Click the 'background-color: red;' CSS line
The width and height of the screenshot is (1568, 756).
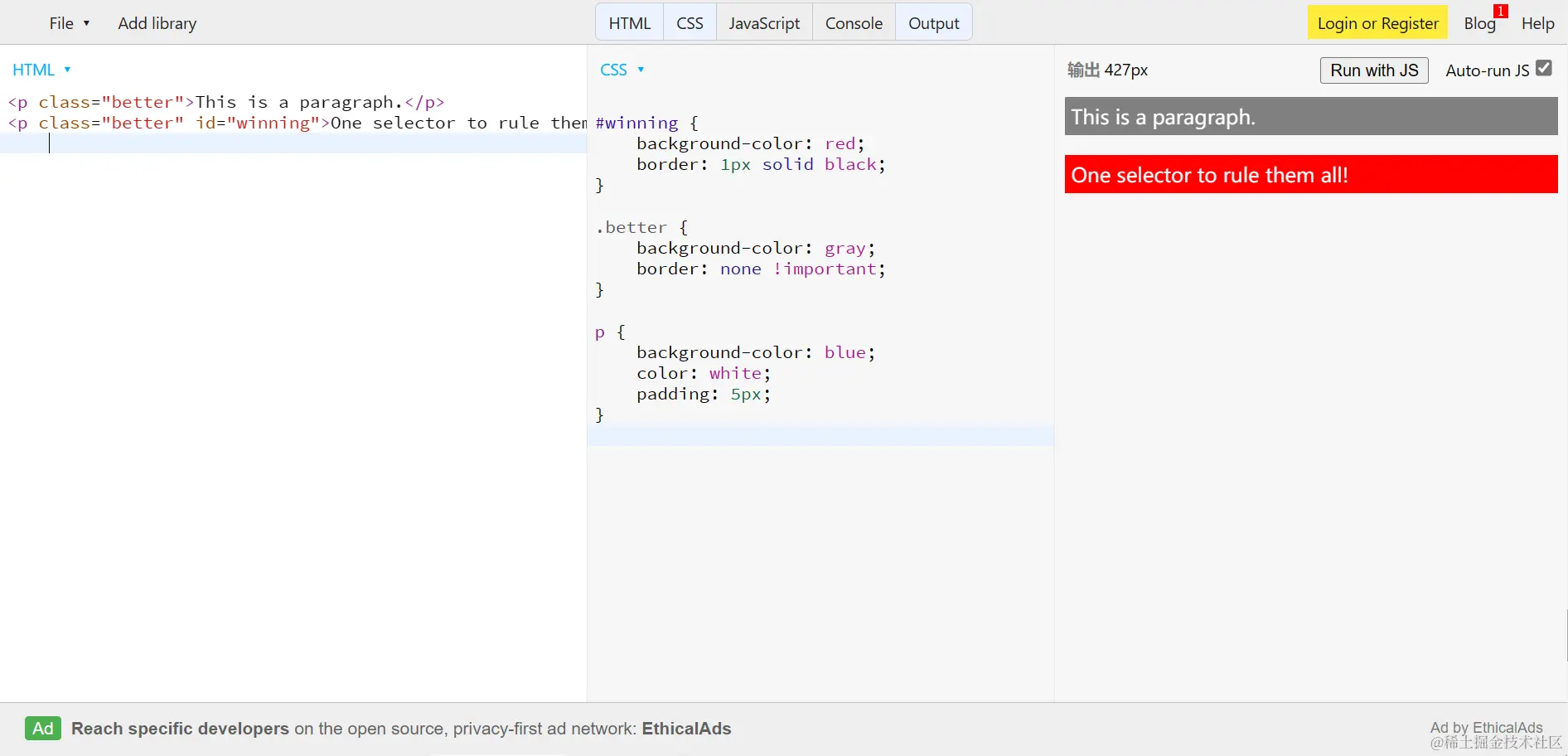coord(751,143)
